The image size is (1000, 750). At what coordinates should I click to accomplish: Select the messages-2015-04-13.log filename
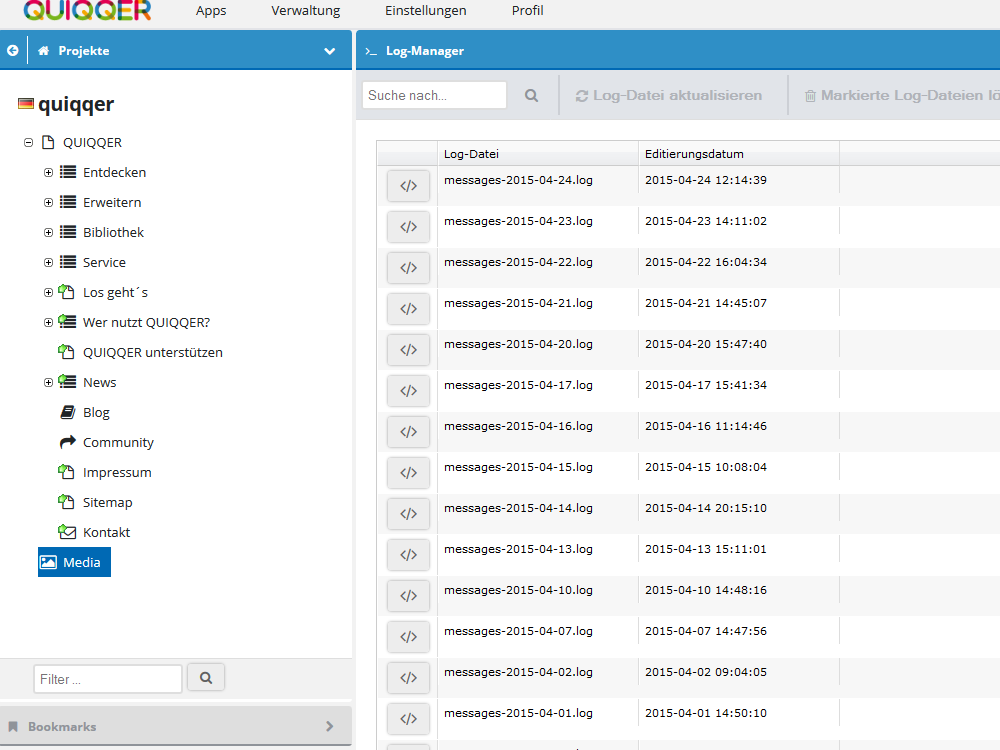(518, 549)
